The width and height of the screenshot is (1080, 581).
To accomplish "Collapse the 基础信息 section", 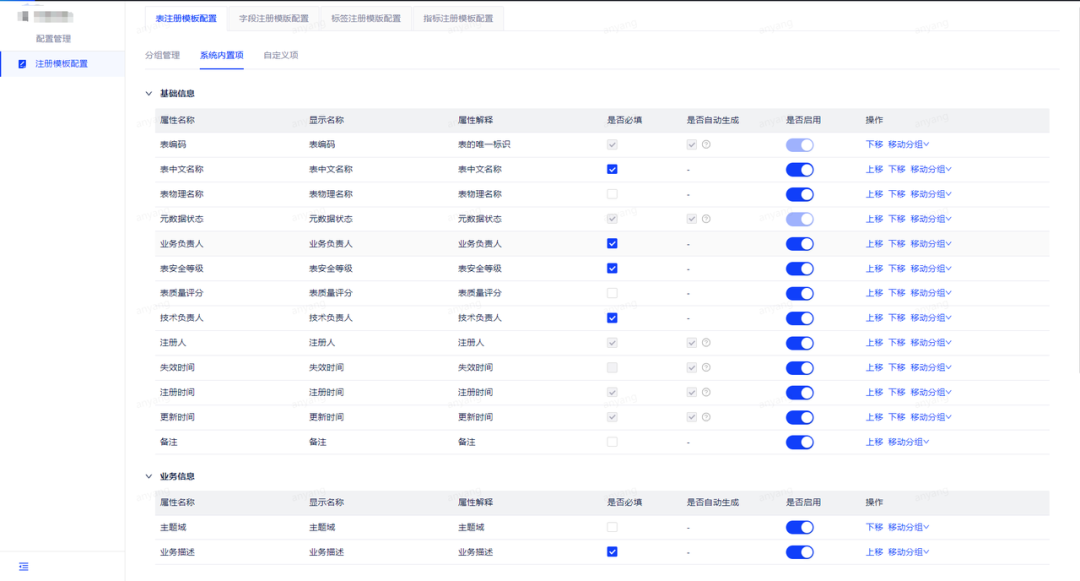I will coord(148,91).
